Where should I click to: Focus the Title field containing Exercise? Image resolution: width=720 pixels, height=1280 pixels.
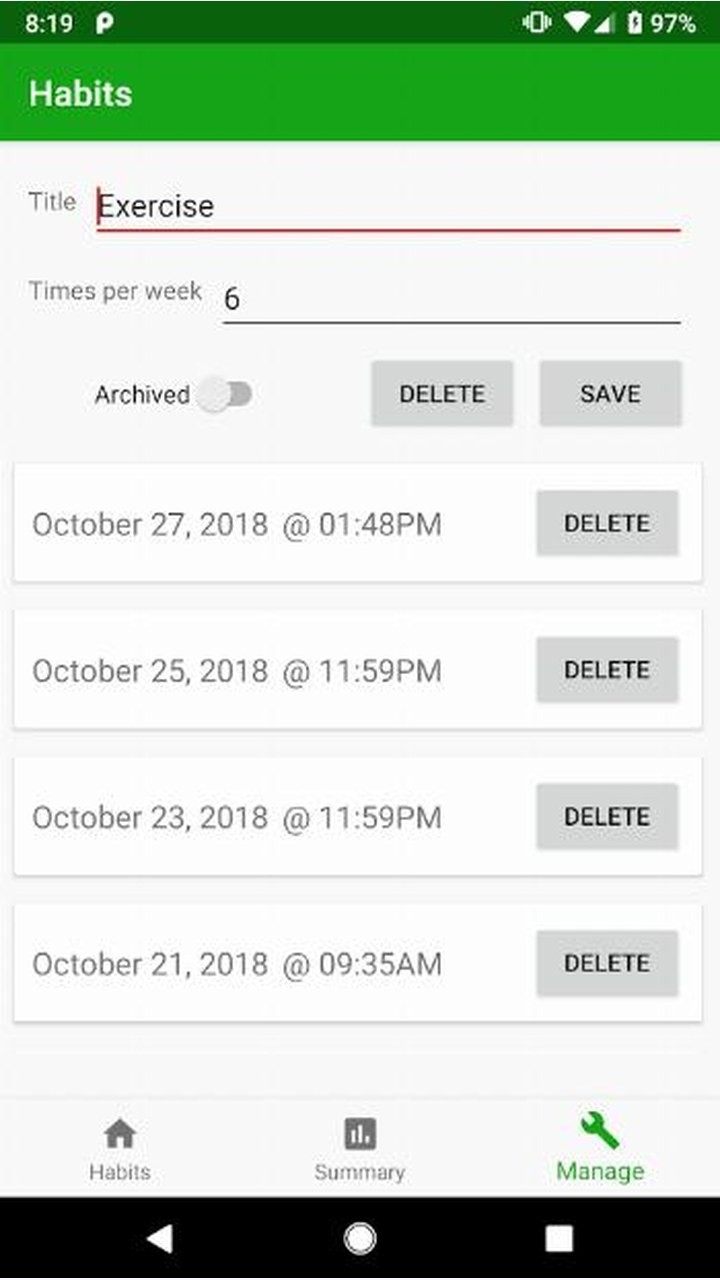click(x=388, y=207)
